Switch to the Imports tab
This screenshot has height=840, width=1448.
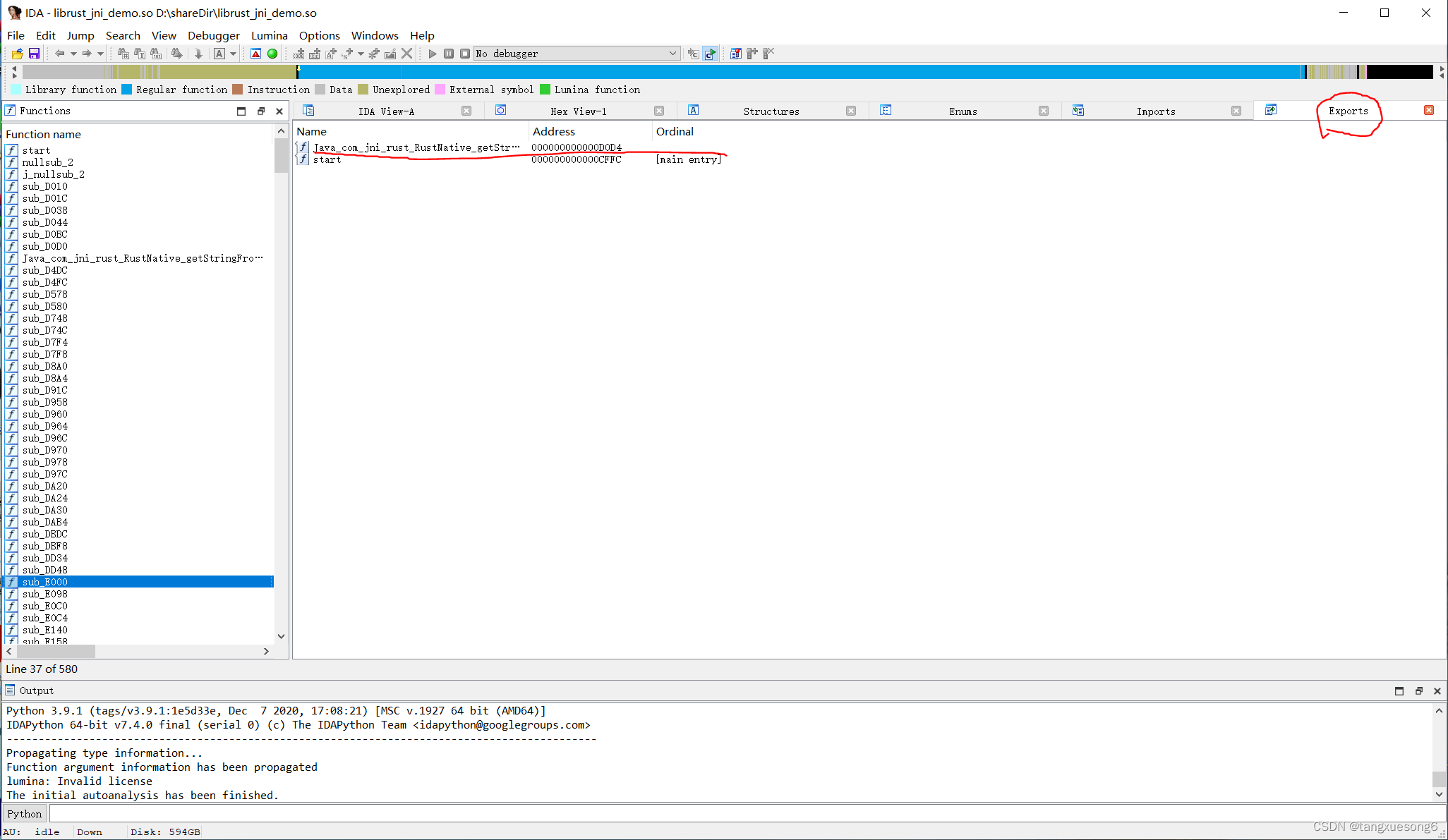point(1156,111)
